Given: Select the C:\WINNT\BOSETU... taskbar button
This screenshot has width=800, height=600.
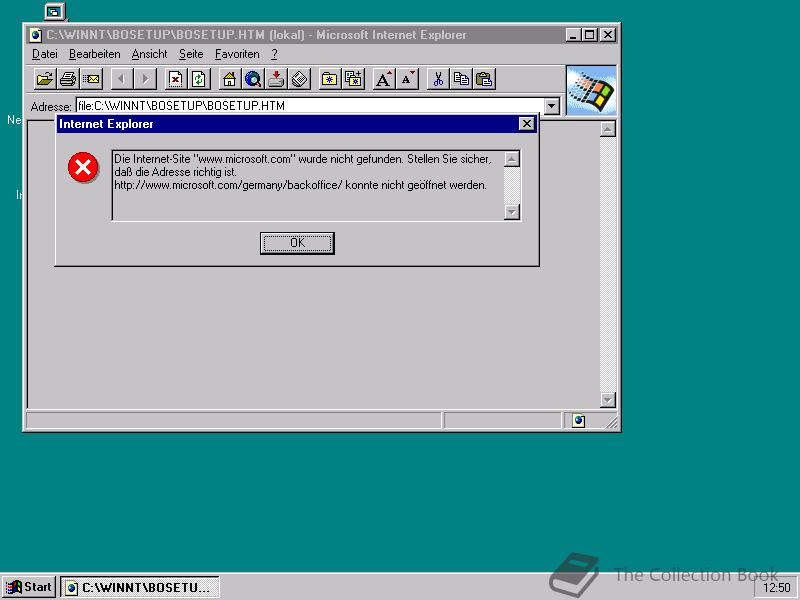Looking at the screenshot, I should click(140, 587).
